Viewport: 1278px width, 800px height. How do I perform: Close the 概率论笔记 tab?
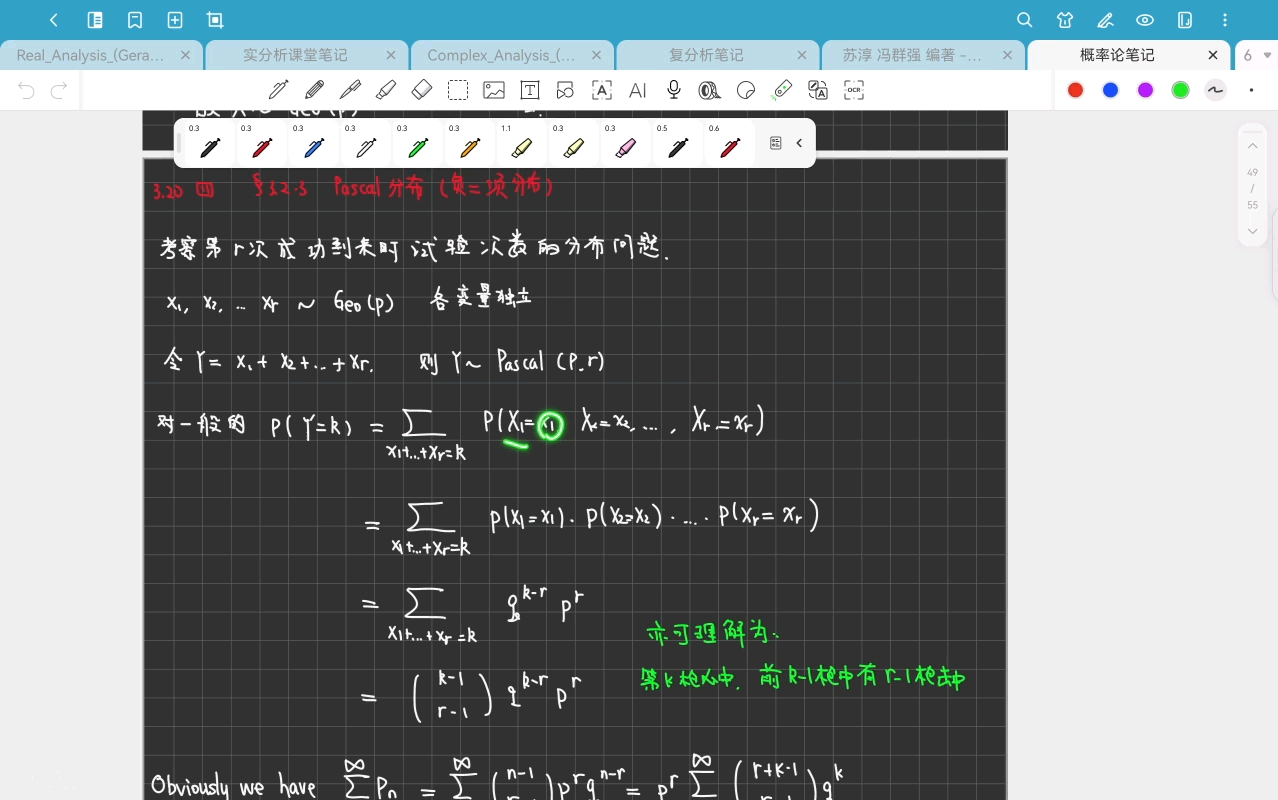pos(1213,55)
